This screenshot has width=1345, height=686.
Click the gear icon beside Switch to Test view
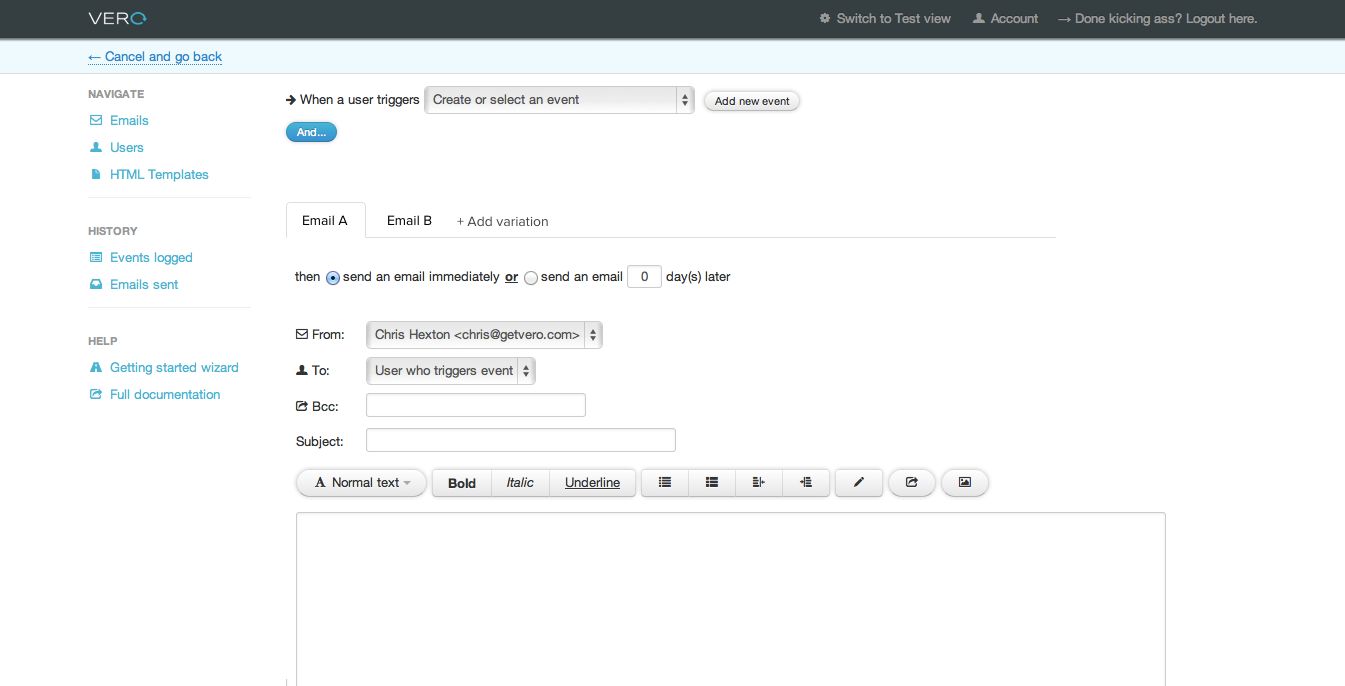tap(825, 19)
